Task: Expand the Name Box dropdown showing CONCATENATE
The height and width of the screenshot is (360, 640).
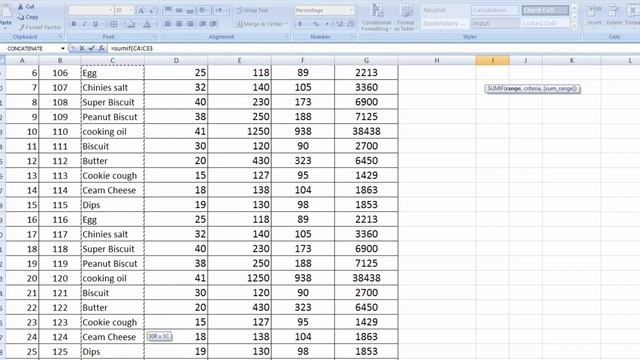Action: (62, 48)
